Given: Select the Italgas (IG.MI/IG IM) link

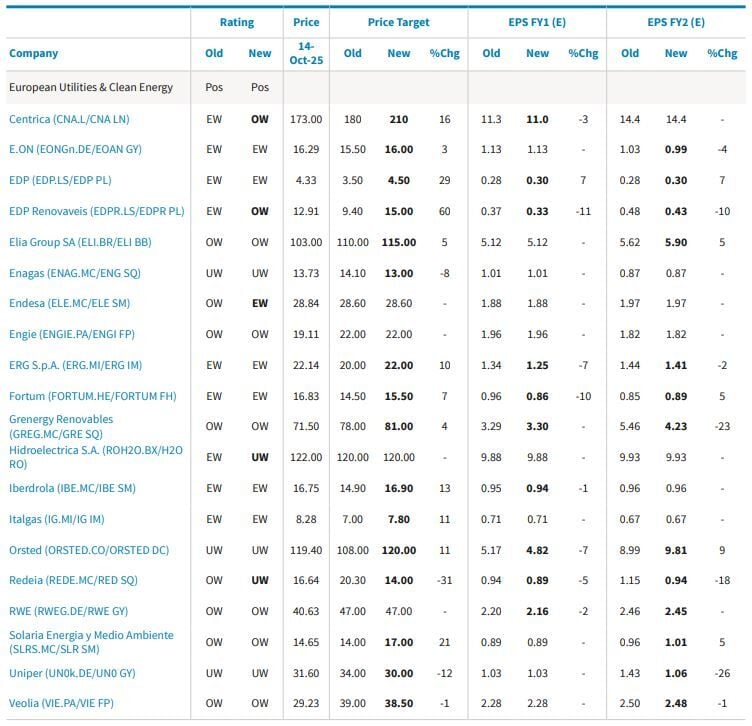Looking at the screenshot, I should point(57,519).
